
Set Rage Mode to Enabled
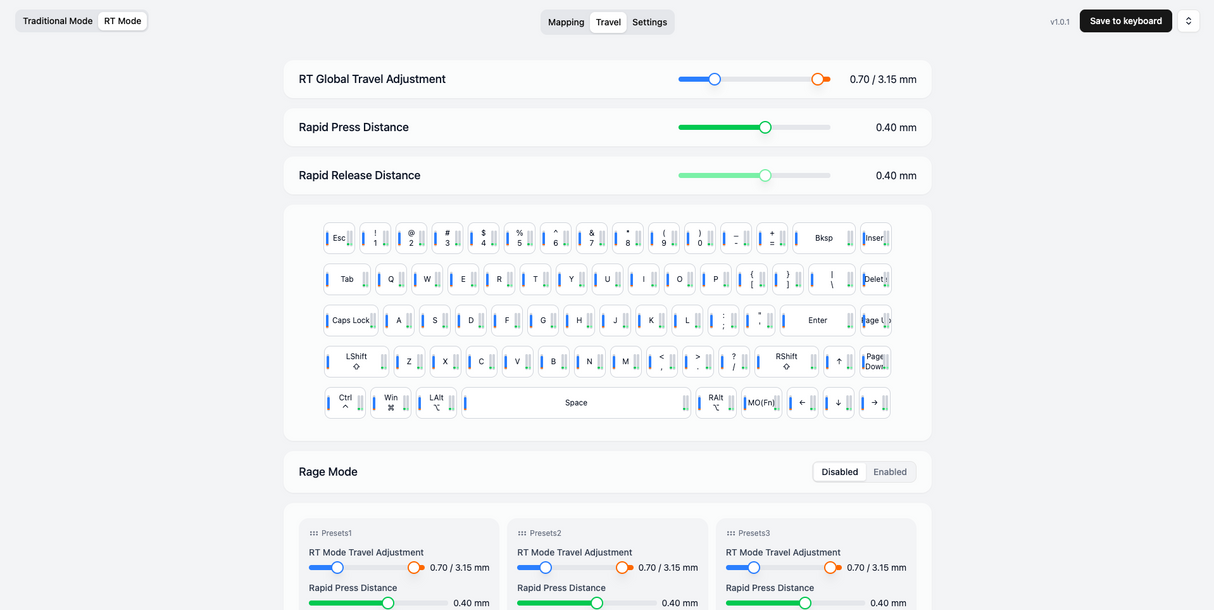[890, 472]
